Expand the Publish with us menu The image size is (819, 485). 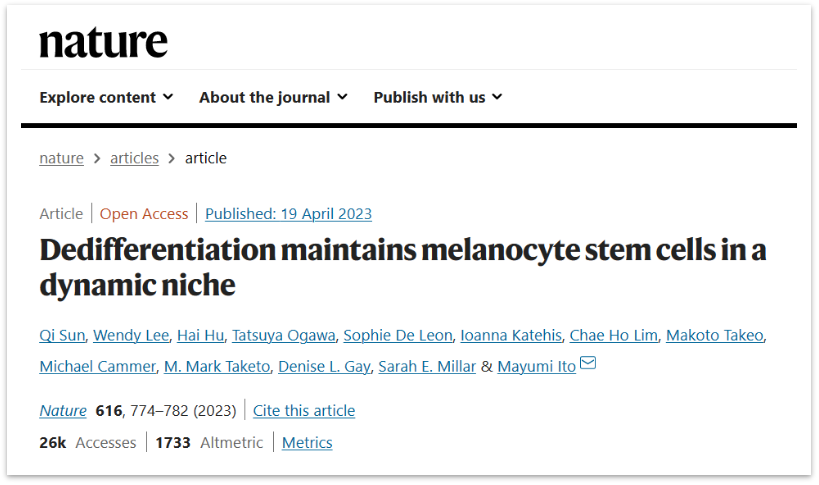click(x=437, y=97)
